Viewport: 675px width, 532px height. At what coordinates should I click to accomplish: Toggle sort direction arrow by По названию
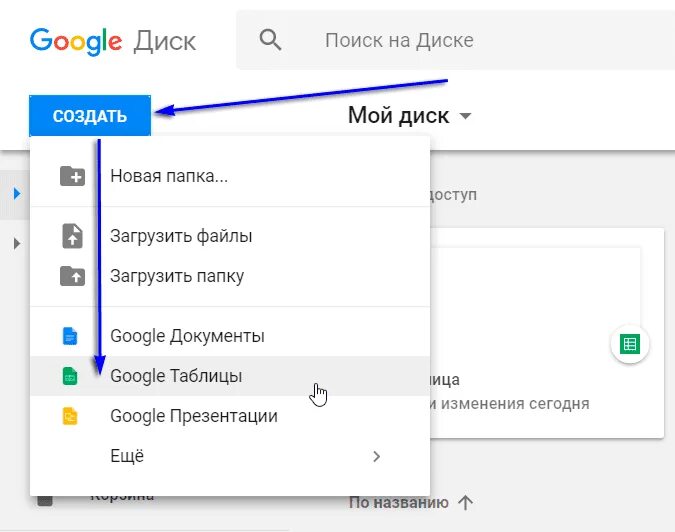click(x=465, y=502)
